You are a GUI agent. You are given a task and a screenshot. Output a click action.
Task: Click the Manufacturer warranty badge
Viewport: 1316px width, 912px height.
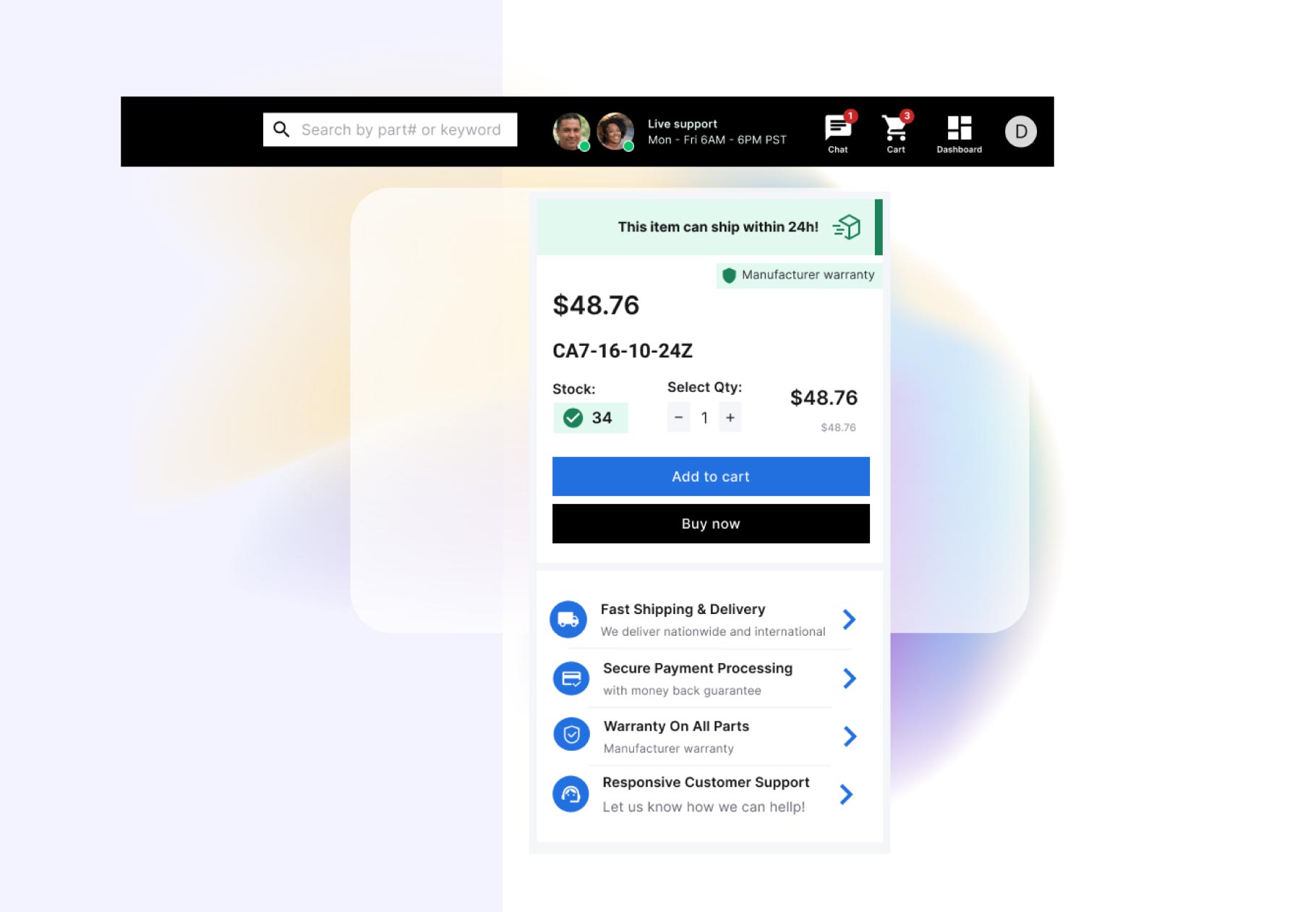pos(799,275)
